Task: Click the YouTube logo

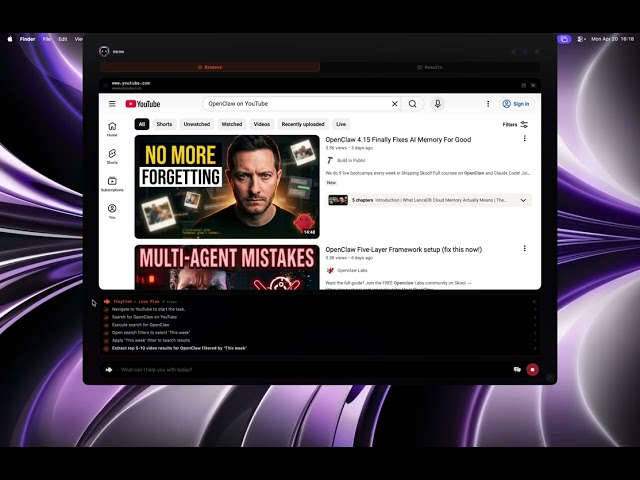Action: click(142, 104)
